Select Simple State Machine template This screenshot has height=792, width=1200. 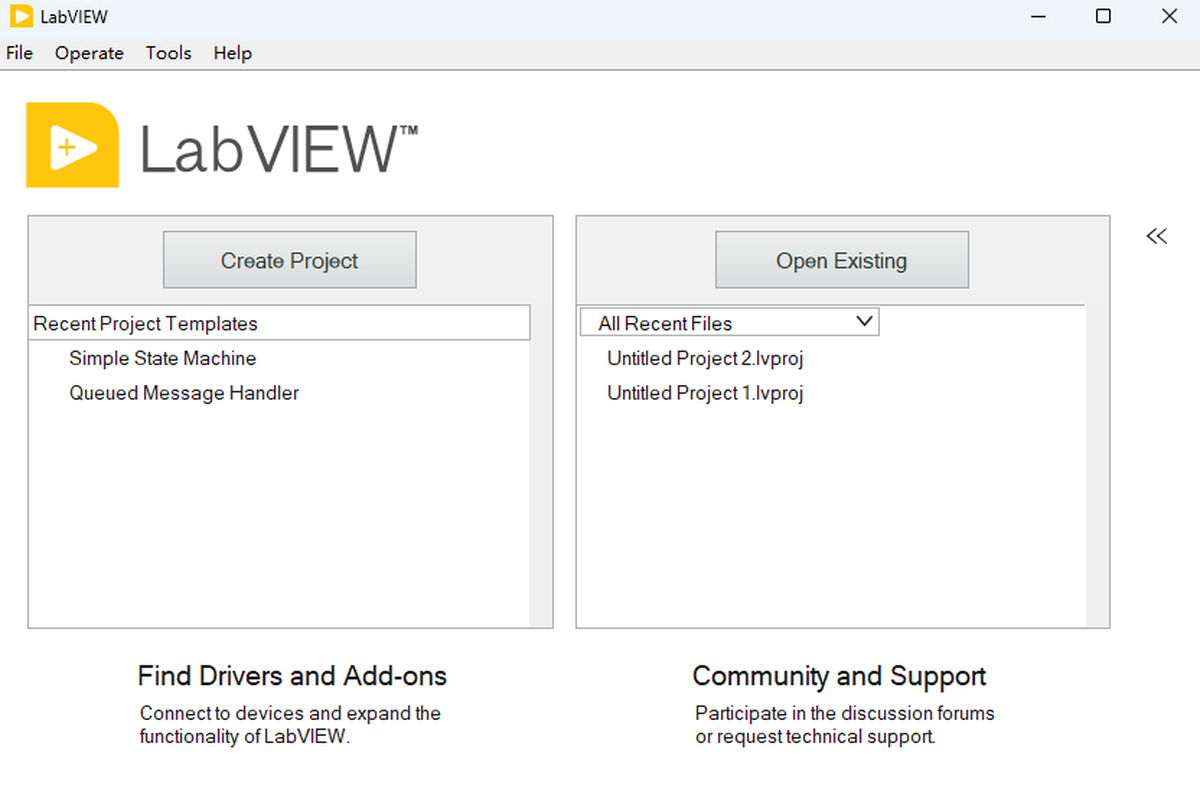coord(162,358)
